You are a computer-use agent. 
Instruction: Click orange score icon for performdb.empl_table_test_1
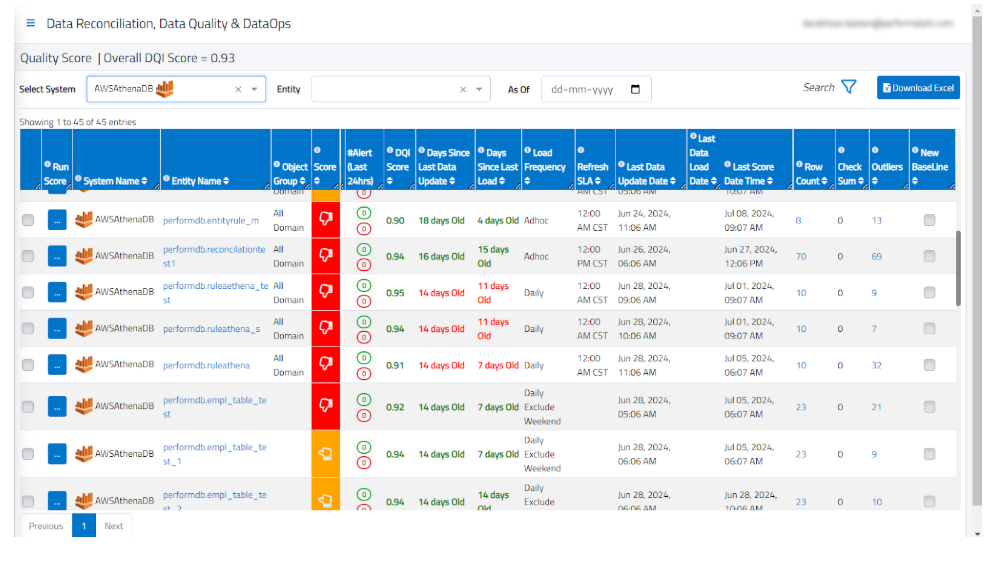coord(325,454)
